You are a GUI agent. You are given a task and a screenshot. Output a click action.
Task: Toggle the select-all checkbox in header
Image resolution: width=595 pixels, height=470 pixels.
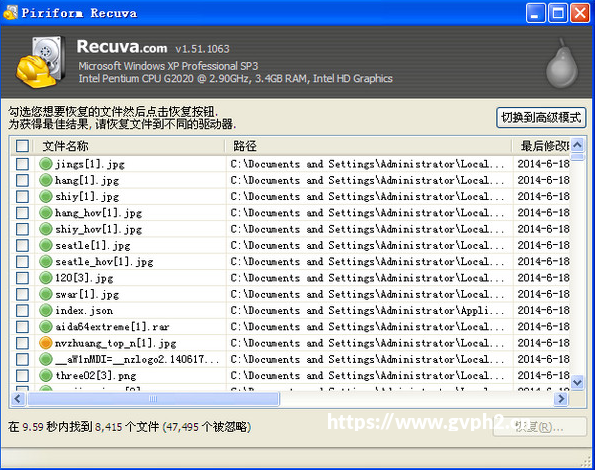click(x=22, y=146)
